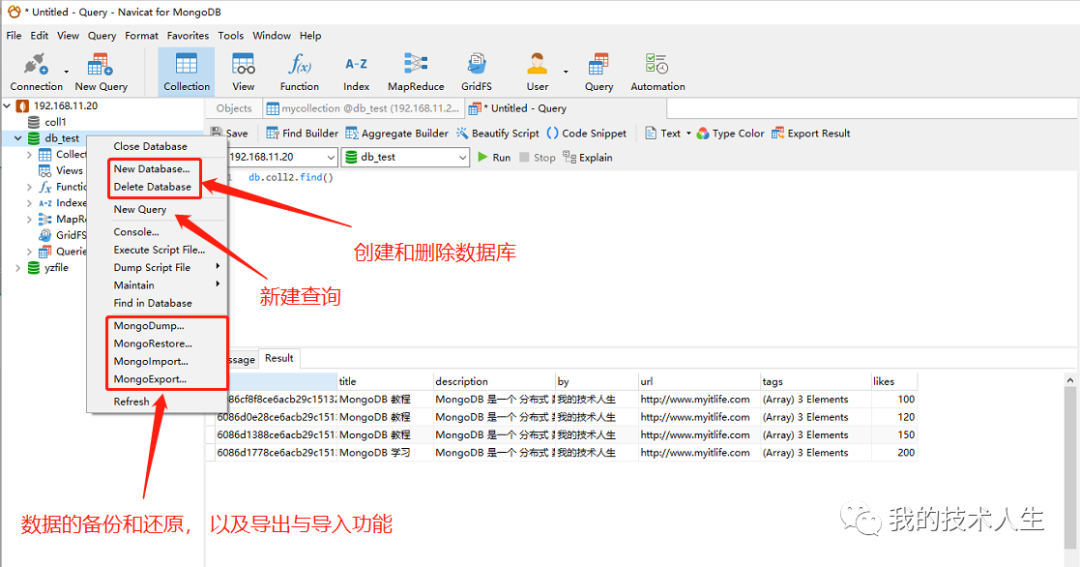
Task: Open the User toolbar icon
Action: pyautogui.click(x=537, y=72)
